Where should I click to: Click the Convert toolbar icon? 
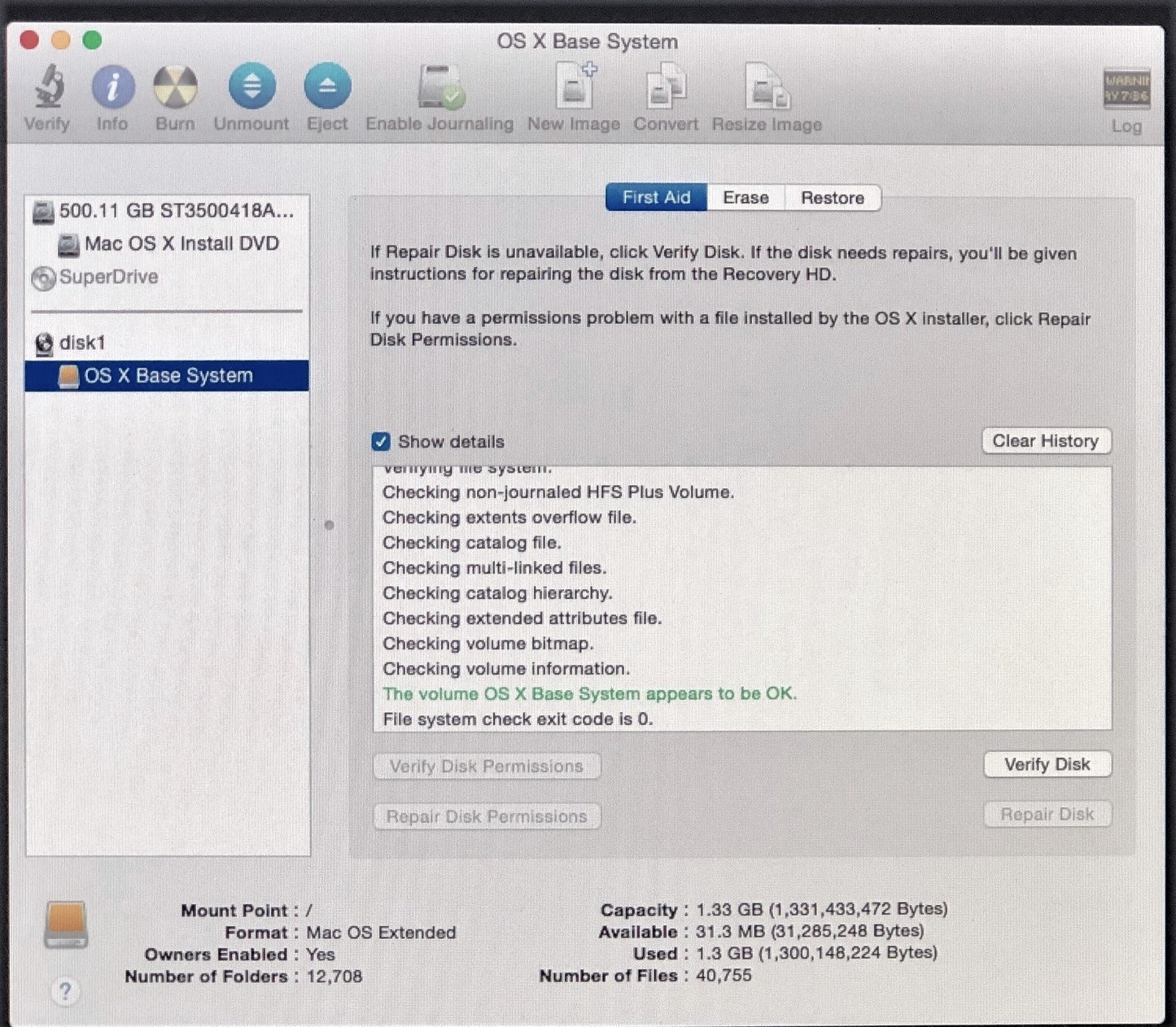click(x=666, y=86)
